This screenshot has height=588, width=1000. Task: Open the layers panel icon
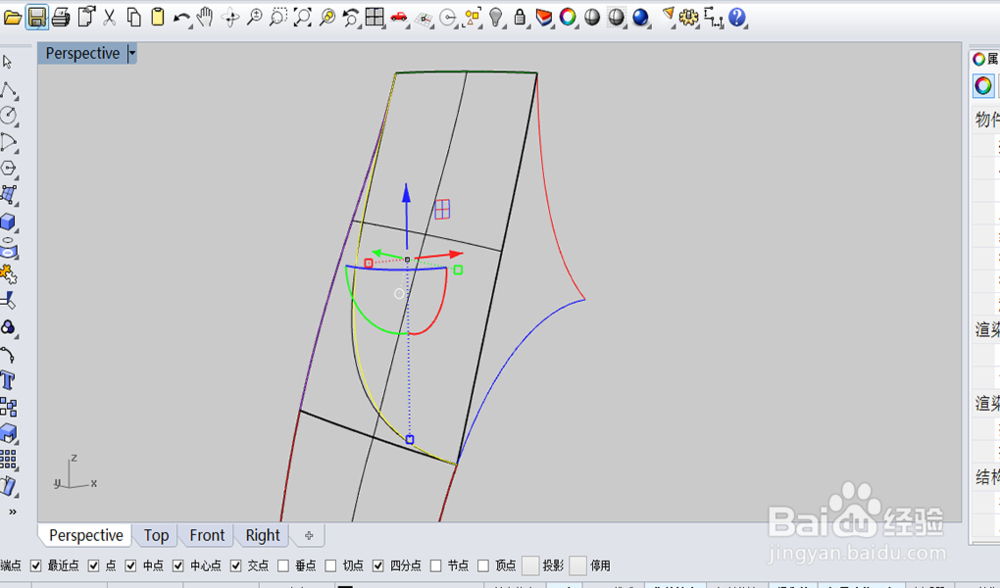click(544, 17)
